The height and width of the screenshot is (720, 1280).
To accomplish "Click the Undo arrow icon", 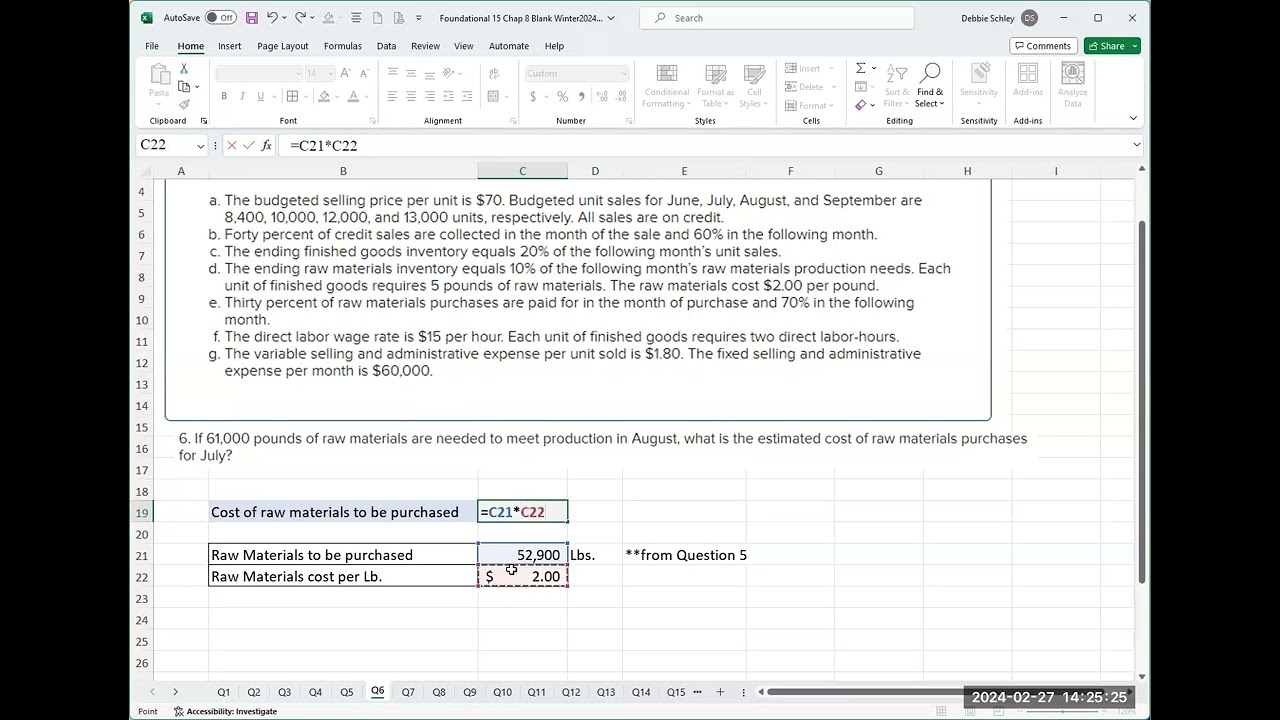I will [x=272, y=18].
